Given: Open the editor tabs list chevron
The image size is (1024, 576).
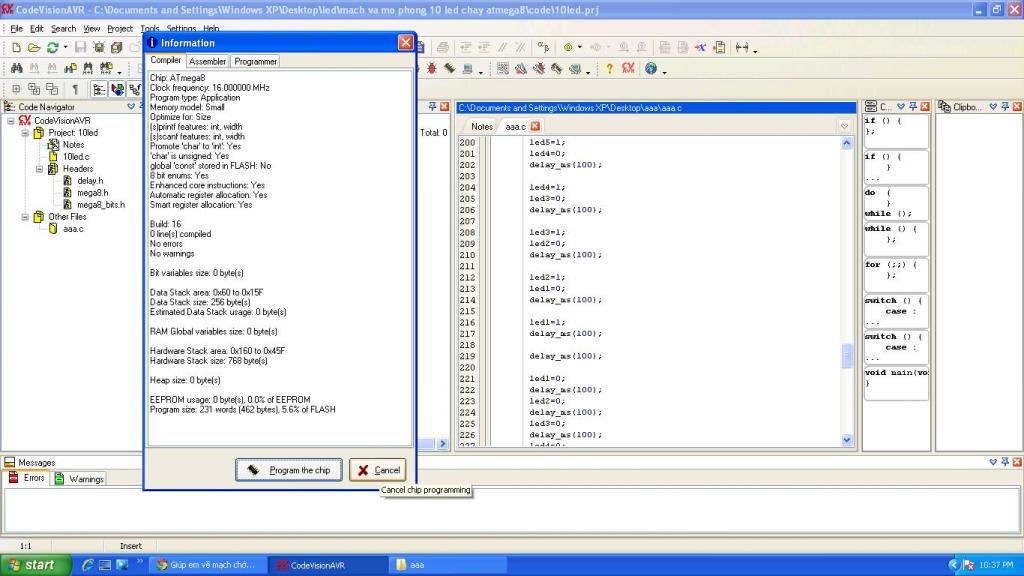Looking at the screenshot, I should pyautogui.click(x=844, y=126).
